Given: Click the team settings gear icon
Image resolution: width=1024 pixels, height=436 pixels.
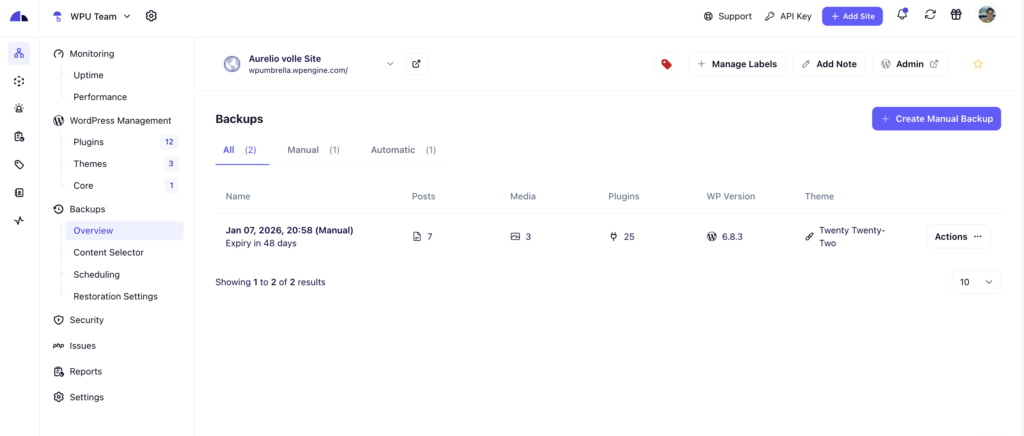Looking at the screenshot, I should [x=151, y=16].
